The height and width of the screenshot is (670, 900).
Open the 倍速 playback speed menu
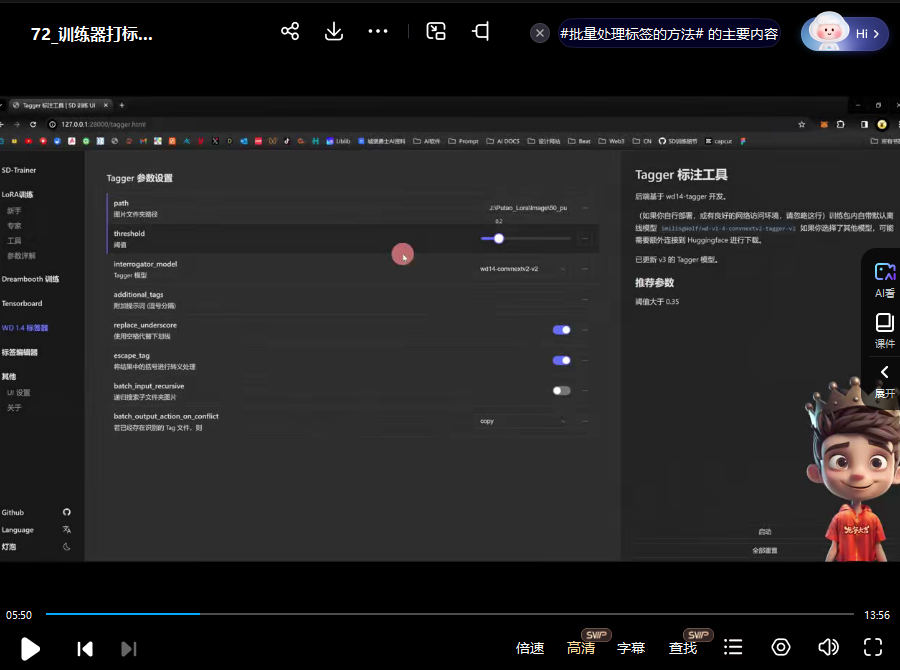[530, 648]
